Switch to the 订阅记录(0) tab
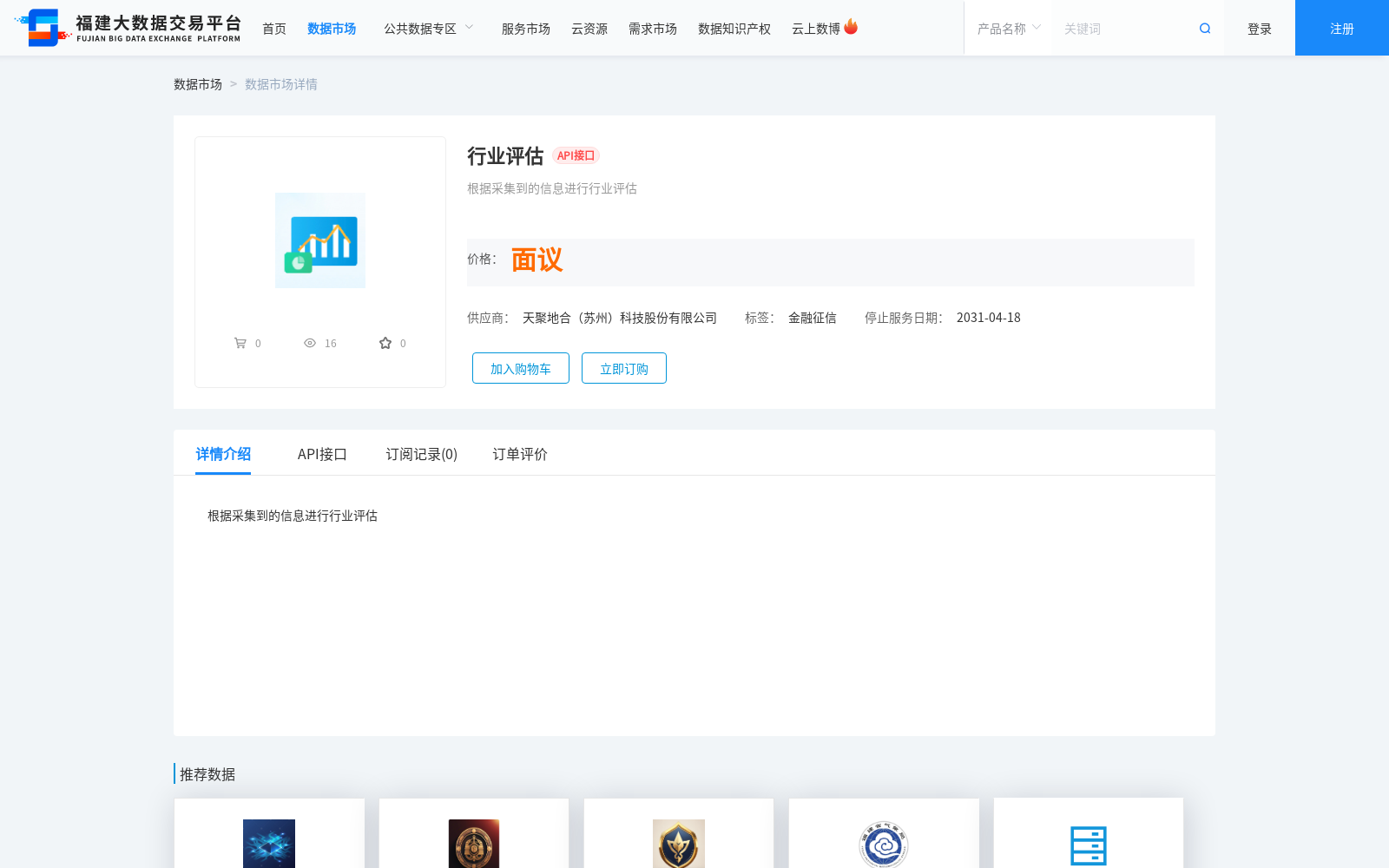 [422, 454]
